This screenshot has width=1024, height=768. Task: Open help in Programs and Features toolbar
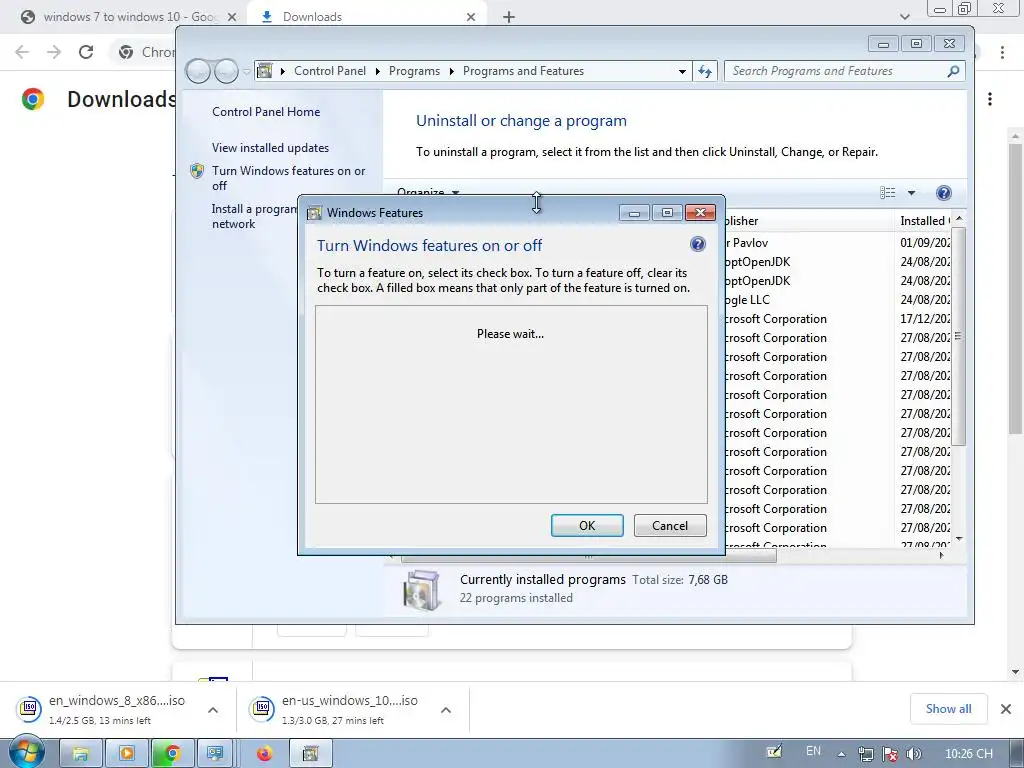click(943, 193)
